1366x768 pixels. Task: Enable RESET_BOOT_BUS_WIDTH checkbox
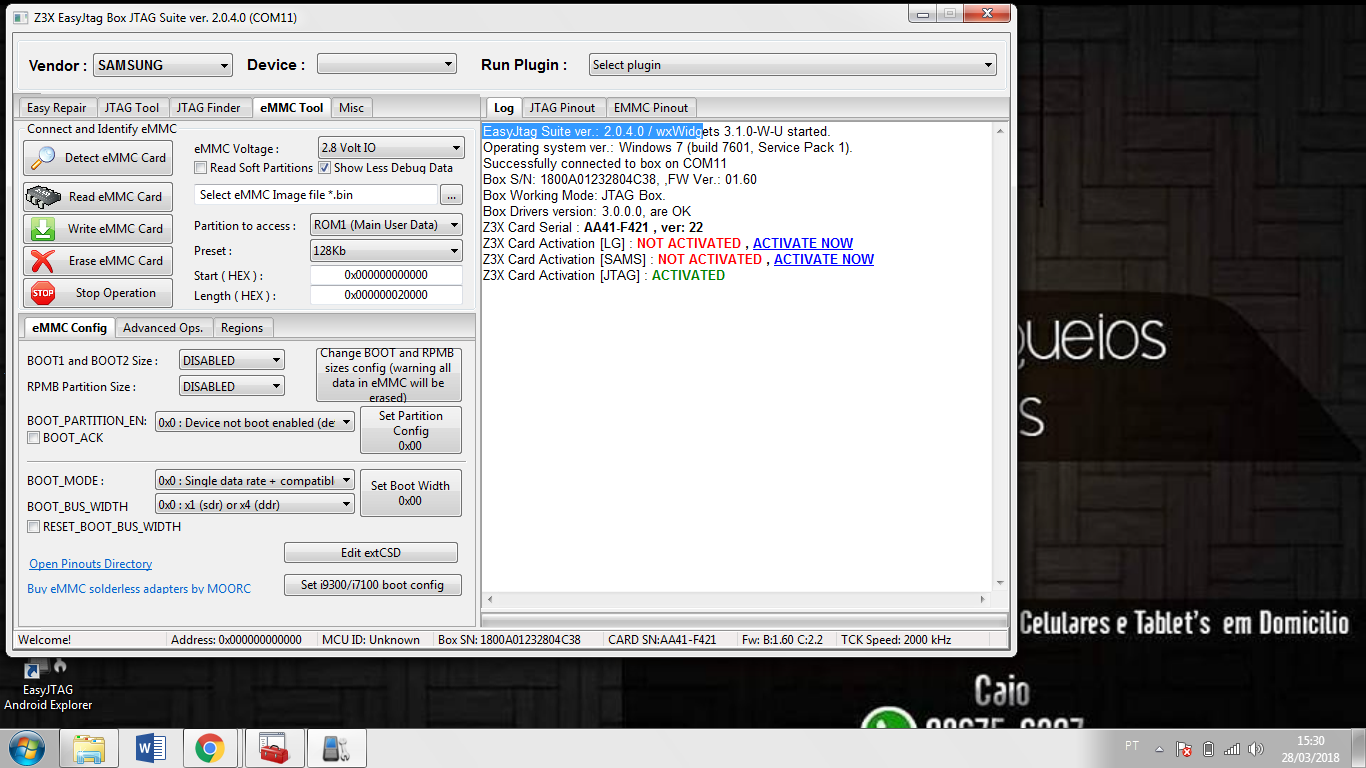coord(34,526)
